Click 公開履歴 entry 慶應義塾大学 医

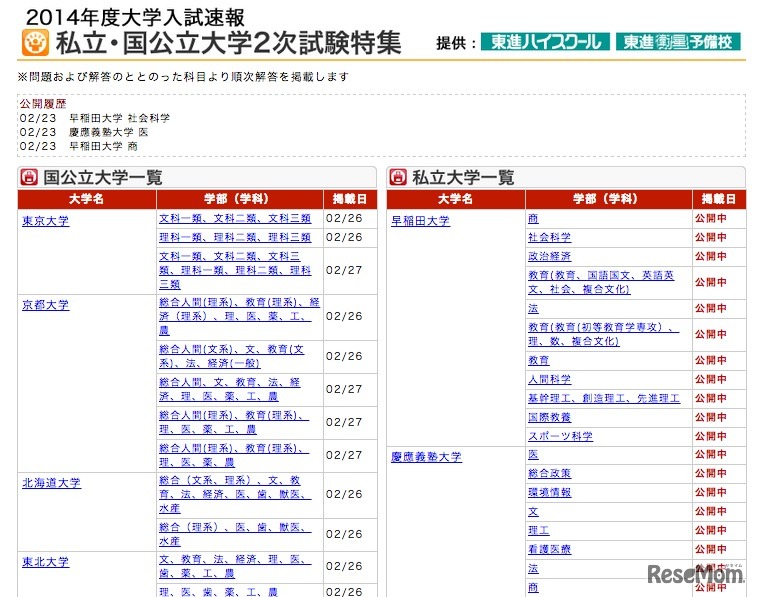tap(108, 132)
